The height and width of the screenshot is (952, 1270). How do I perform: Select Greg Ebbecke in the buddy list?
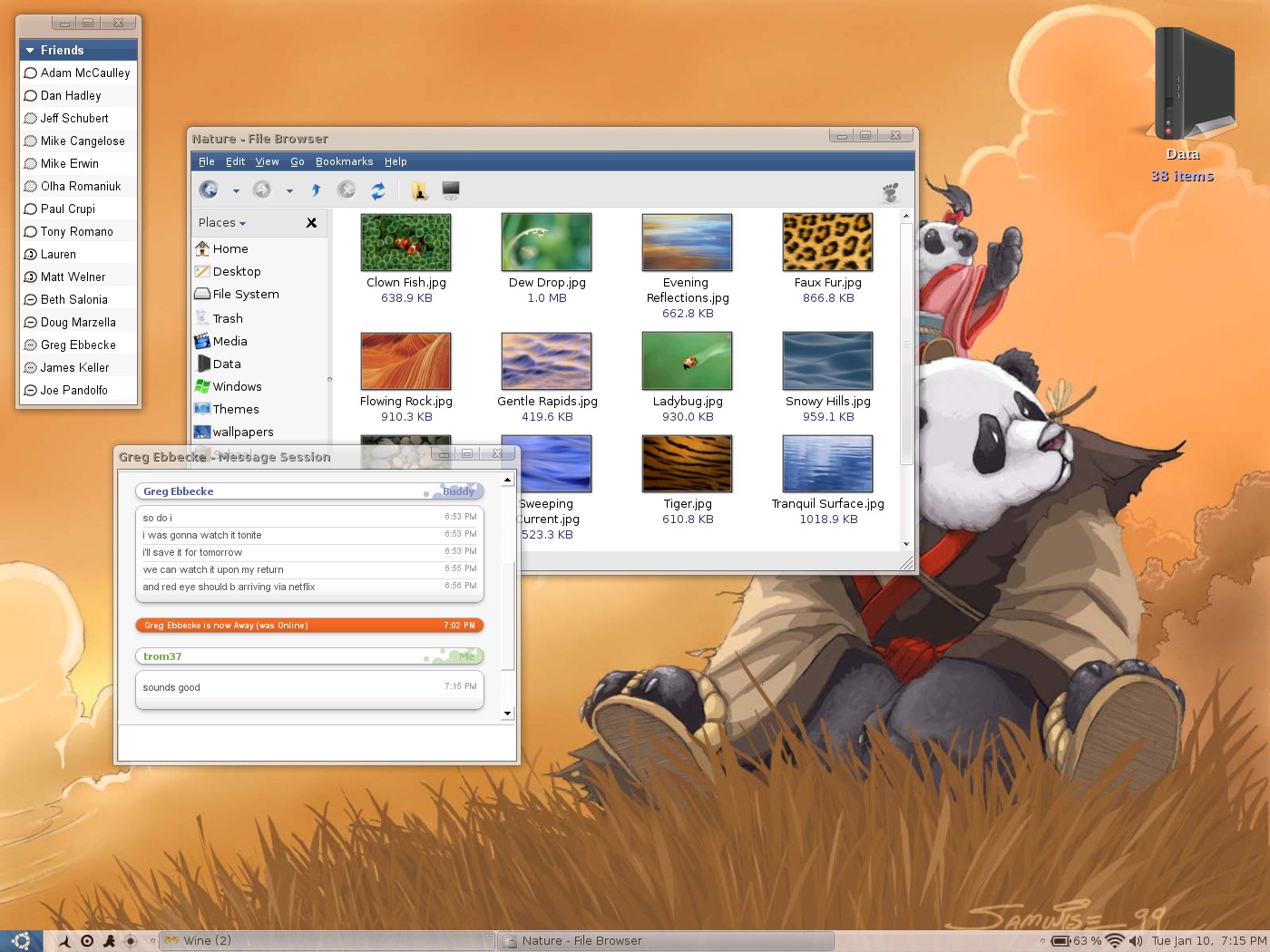(78, 345)
